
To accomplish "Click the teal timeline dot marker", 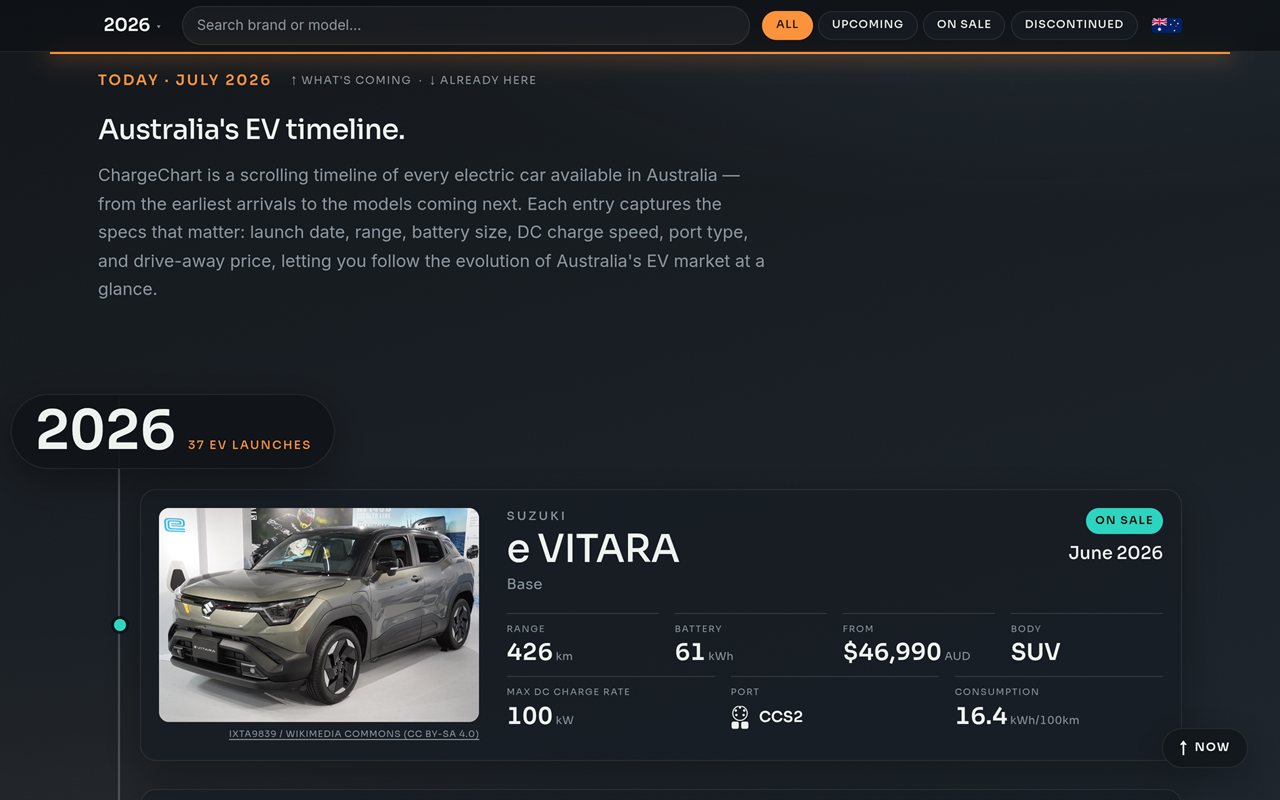I will 120,625.
